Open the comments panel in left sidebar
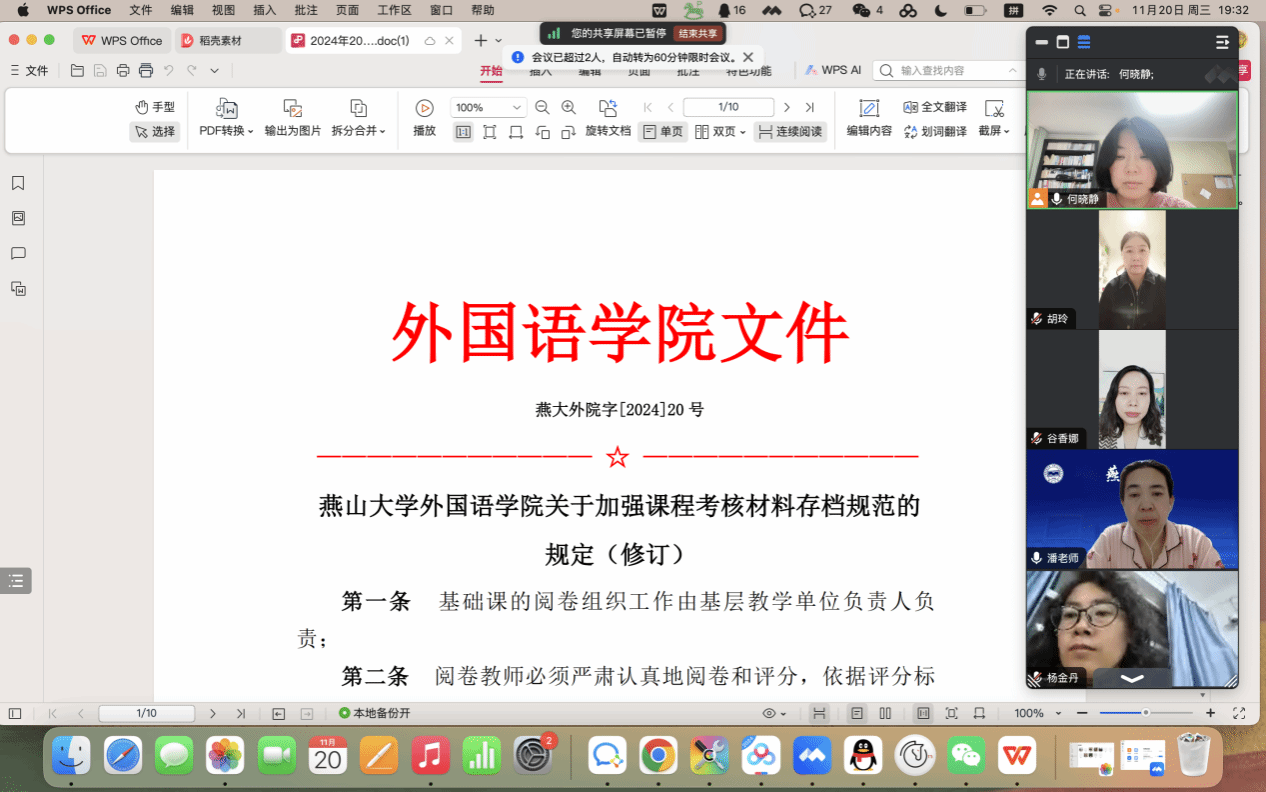The width and height of the screenshot is (1266, 792). (x=18, y=253)
